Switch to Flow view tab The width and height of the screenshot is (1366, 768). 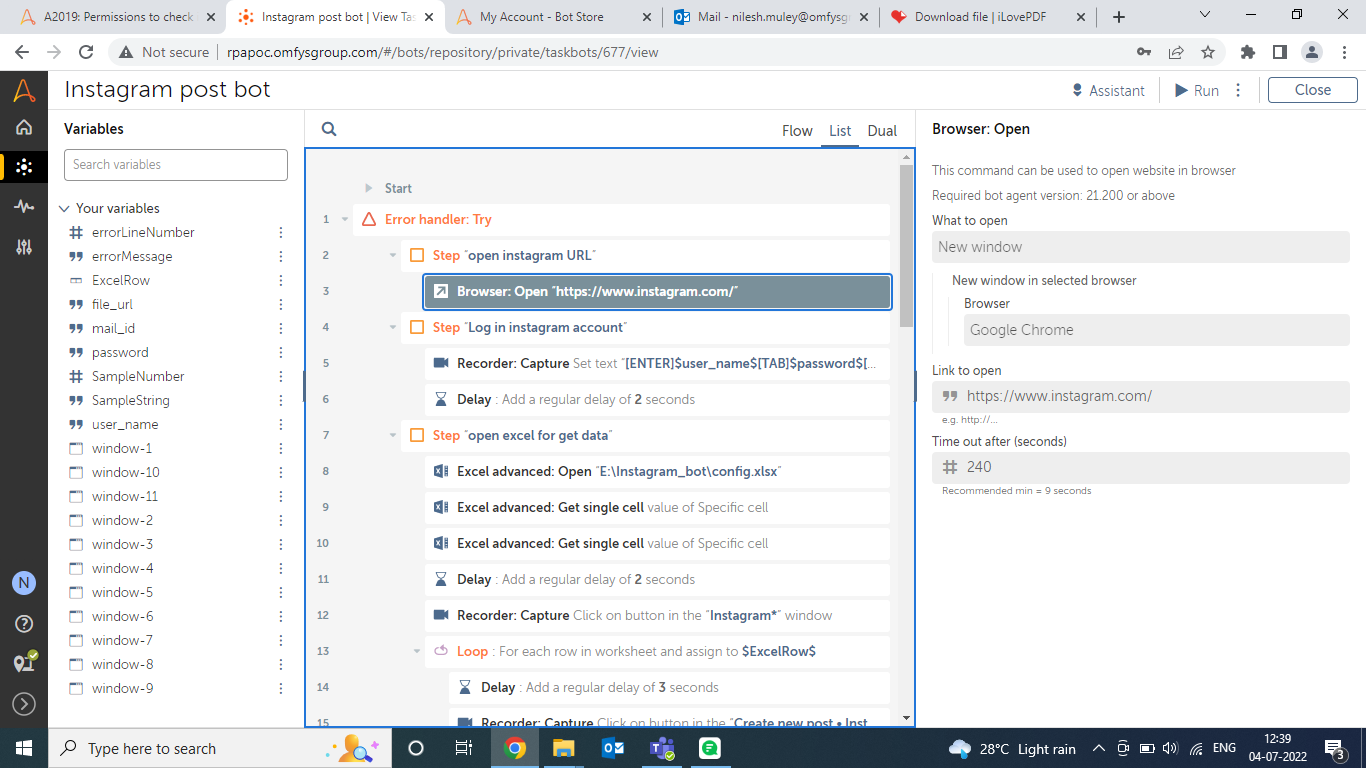pos(797,131)
